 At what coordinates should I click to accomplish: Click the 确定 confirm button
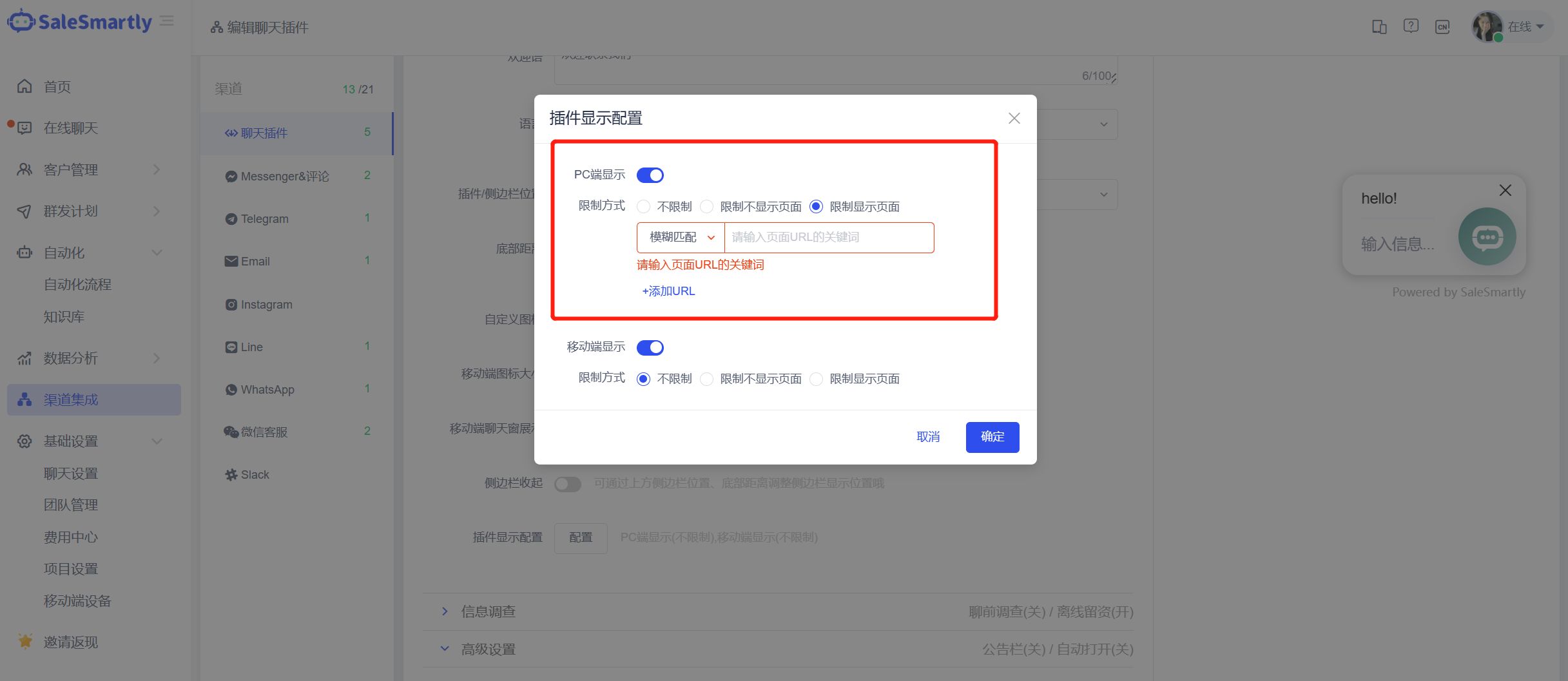[x=992, y=437]
